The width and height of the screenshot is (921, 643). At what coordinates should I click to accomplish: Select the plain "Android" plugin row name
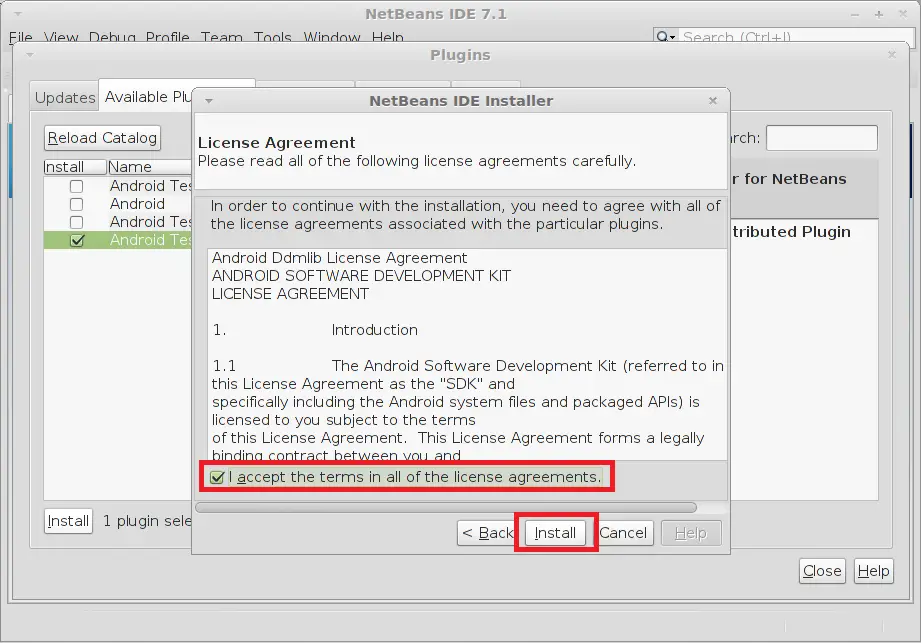137,204
